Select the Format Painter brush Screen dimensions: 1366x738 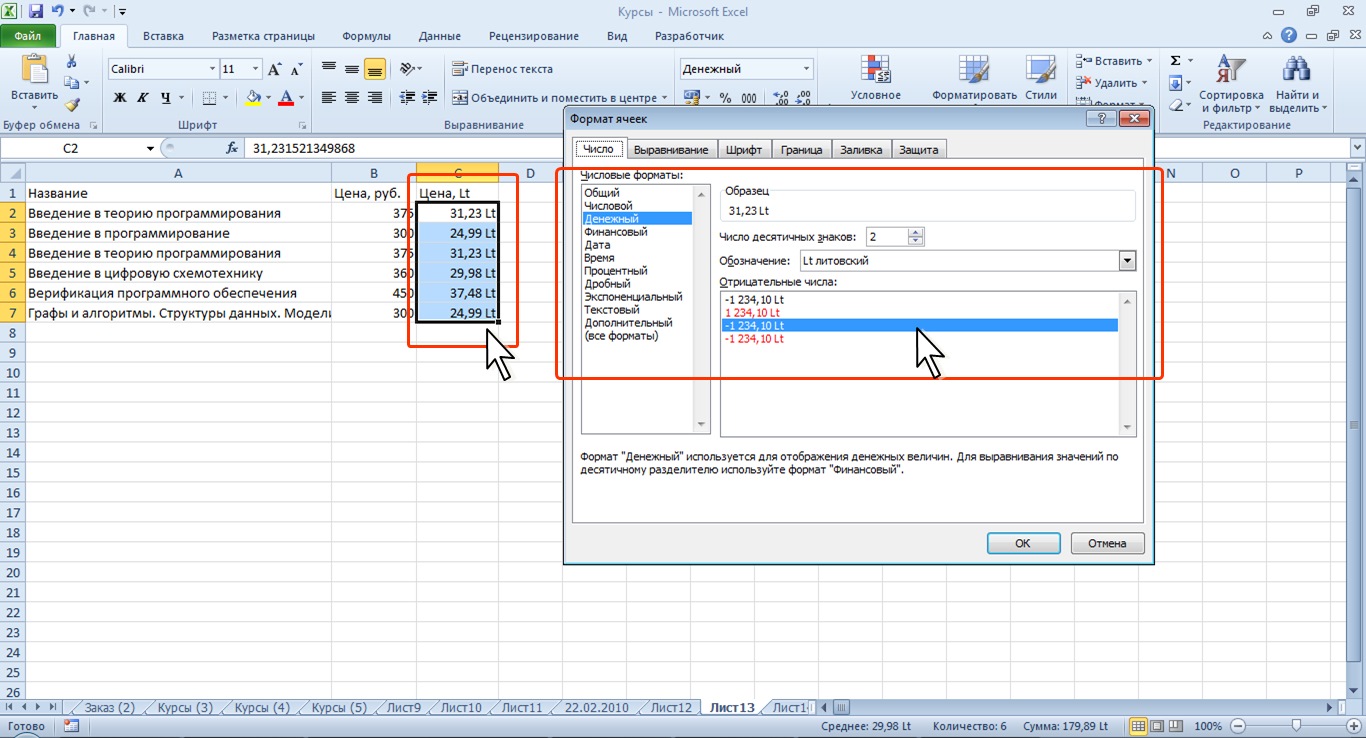71,104
